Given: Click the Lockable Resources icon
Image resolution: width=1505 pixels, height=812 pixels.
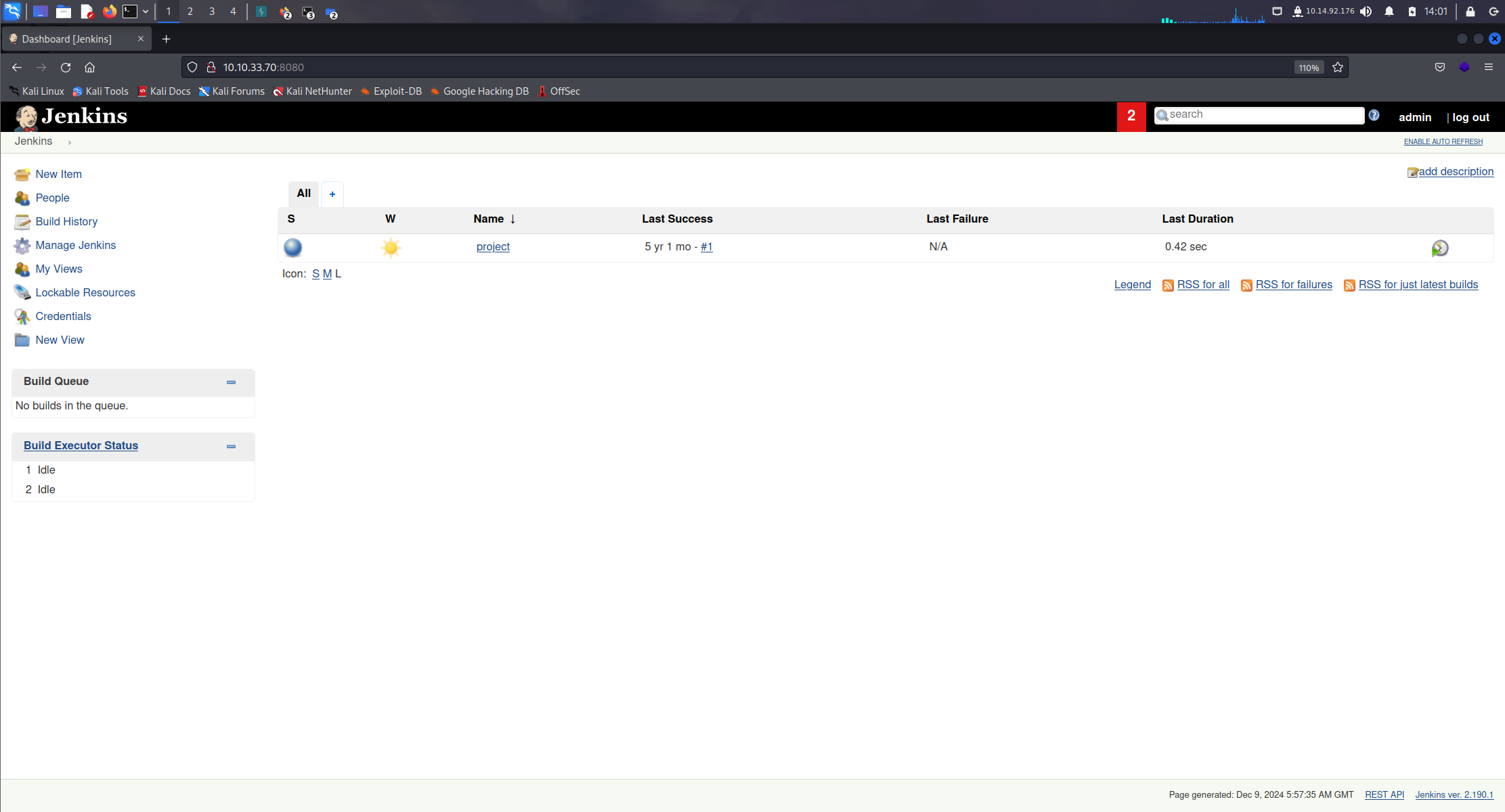Looking at the screenshot, I should pyautogui.click(x=22, y=293).
